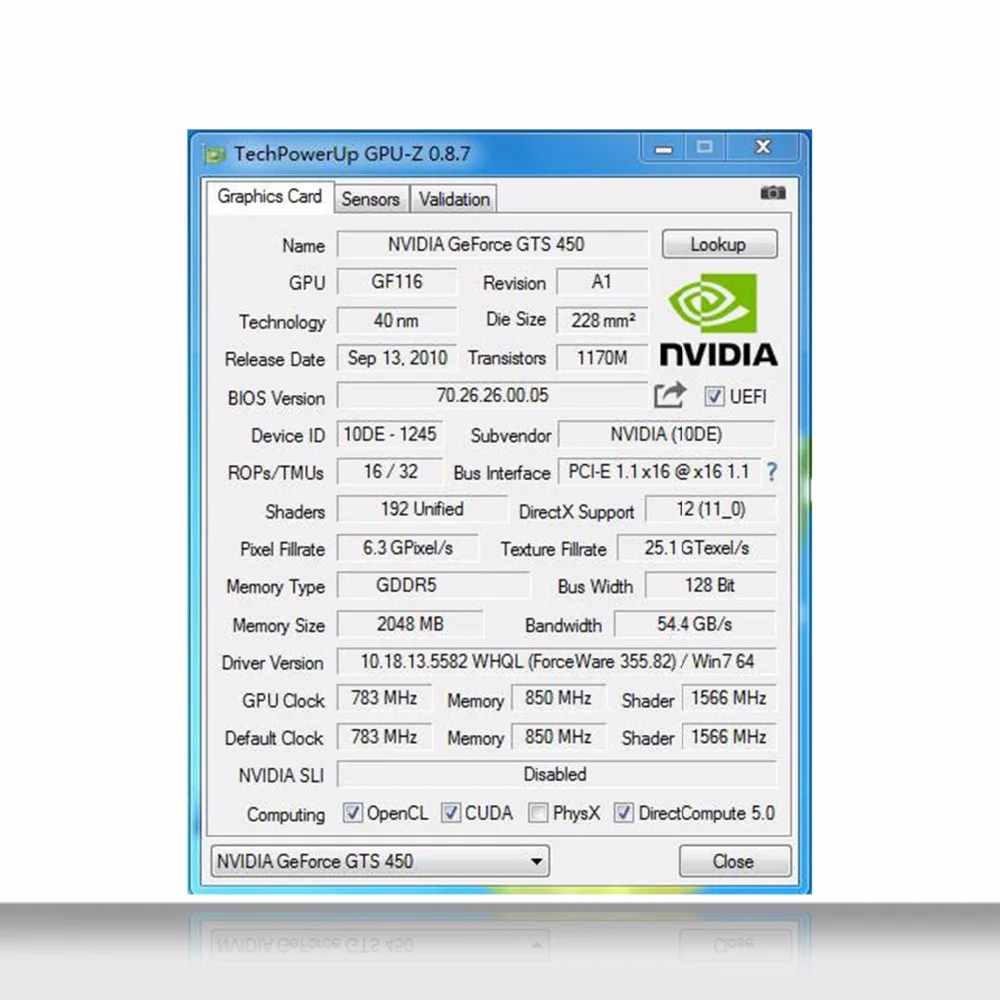Click the Revision value A1
This screenshot has height=1000, width=1000.
click(602, 282)
